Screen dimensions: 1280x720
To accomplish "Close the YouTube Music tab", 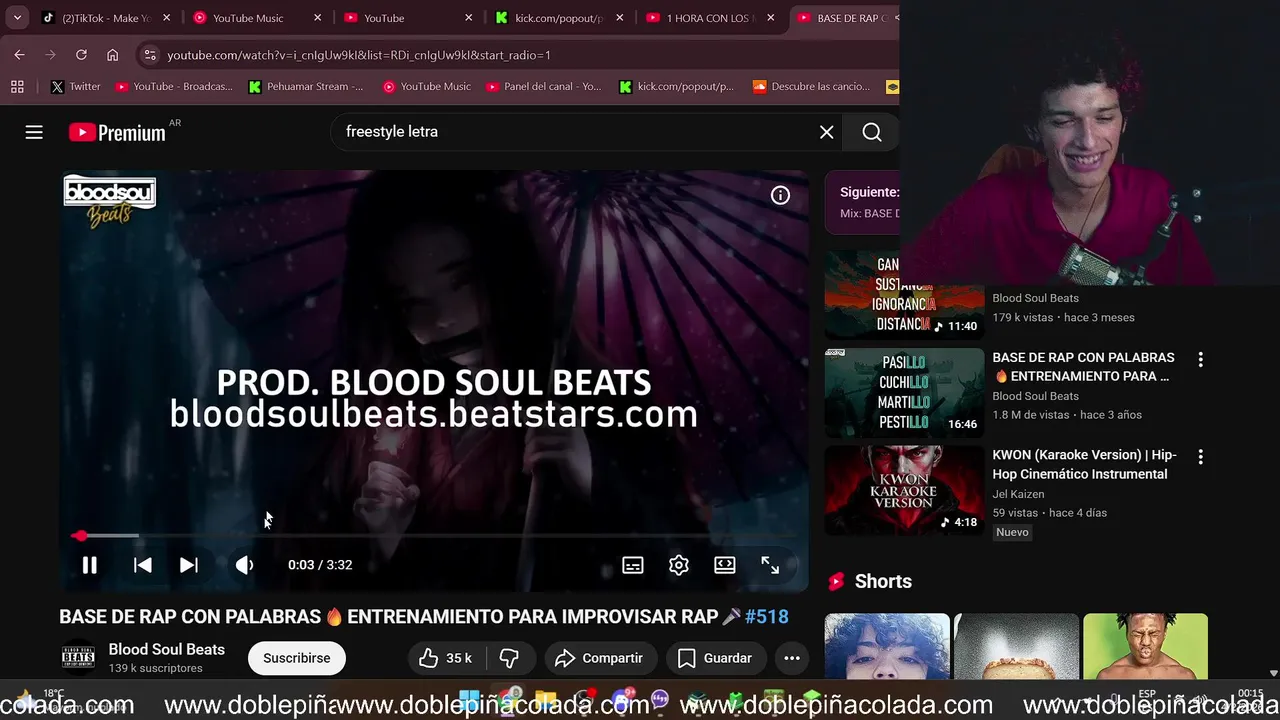I will (x=318, y=18).
